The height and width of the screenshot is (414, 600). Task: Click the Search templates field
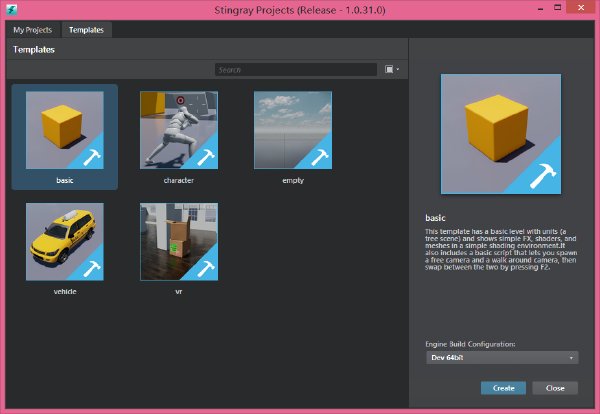[296, 70]
